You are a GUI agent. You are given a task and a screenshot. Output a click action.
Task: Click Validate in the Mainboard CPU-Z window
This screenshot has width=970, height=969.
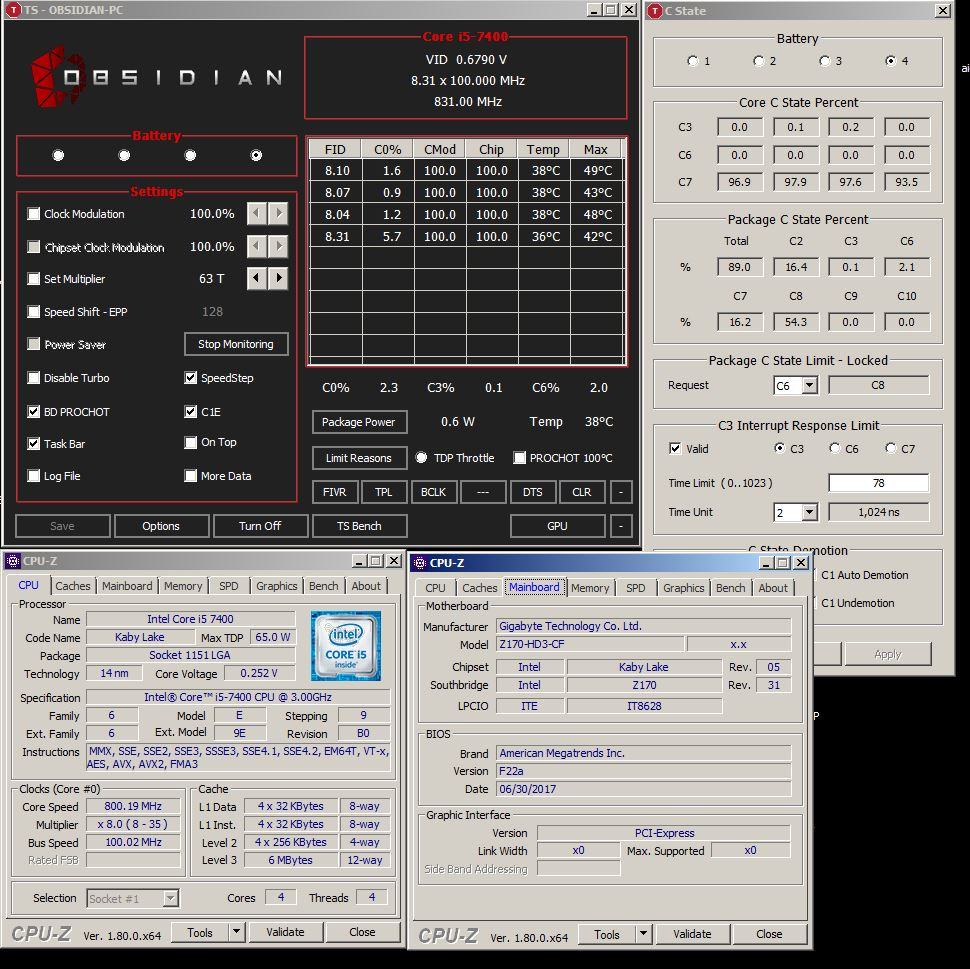point(692,934)
